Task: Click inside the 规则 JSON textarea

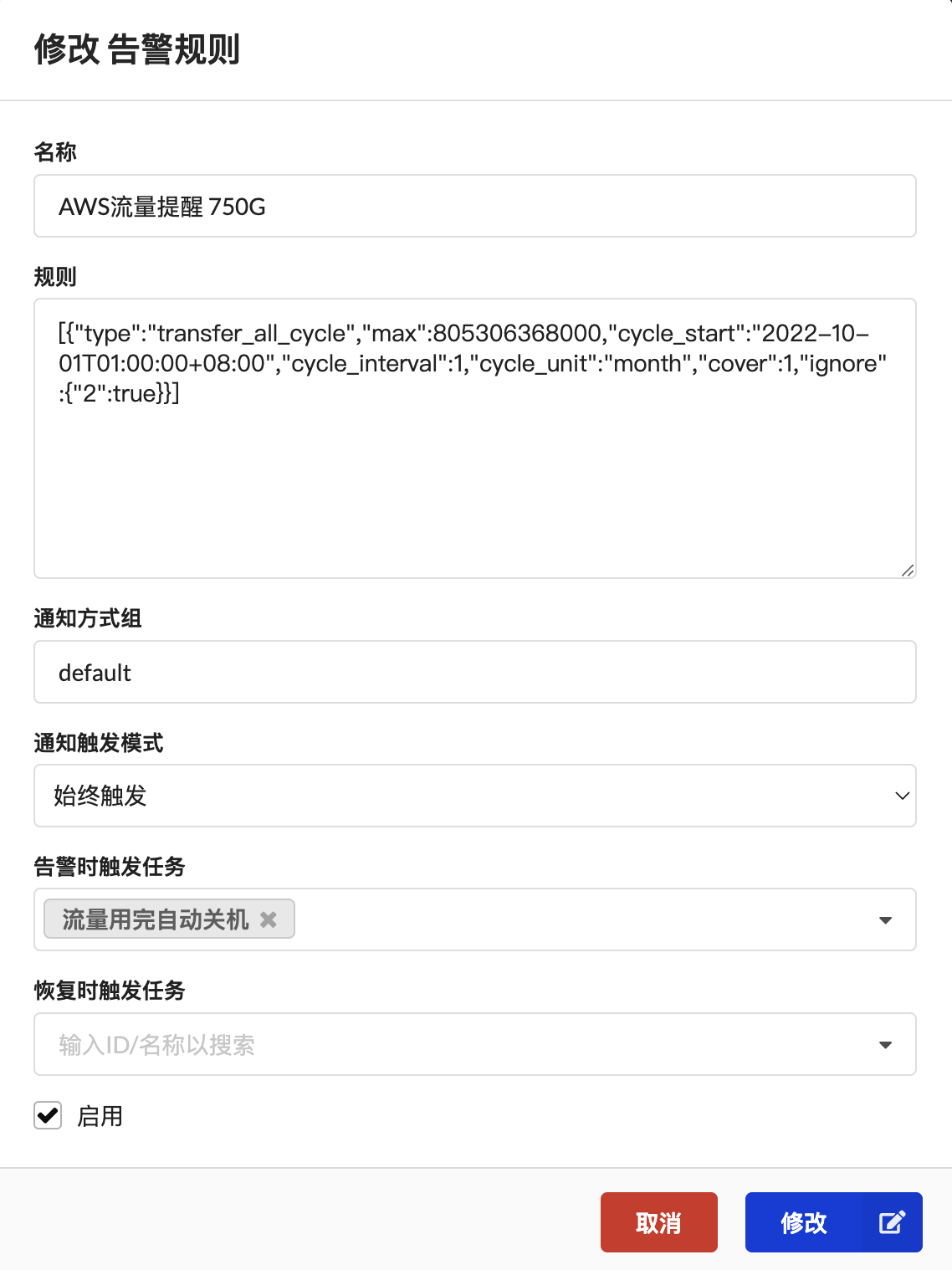Action: [x=475, y=438]
